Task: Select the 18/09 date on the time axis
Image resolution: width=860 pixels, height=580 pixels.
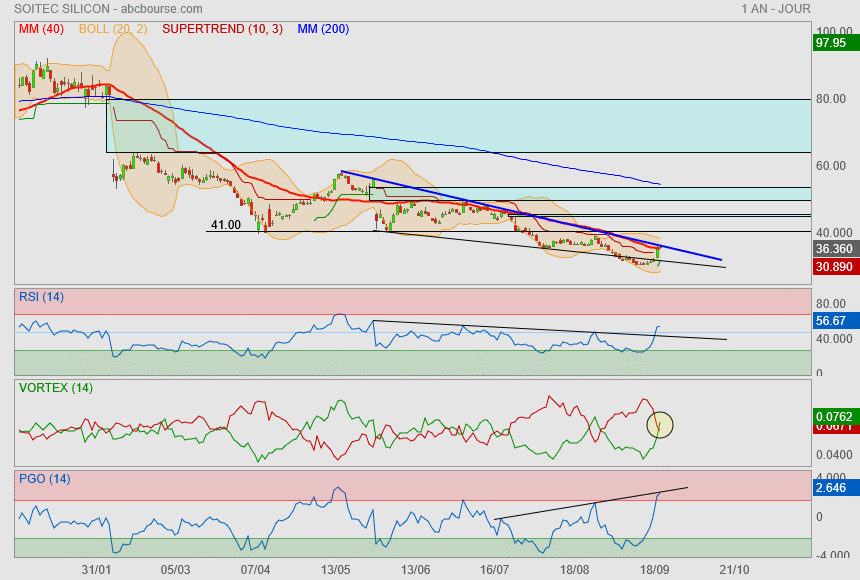Action: 654,569
